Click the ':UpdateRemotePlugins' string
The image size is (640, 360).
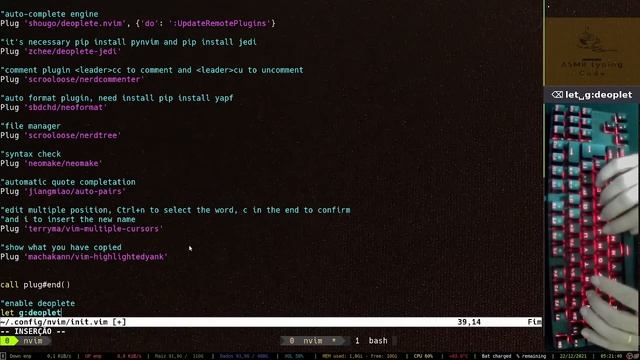tap(220, 23)
